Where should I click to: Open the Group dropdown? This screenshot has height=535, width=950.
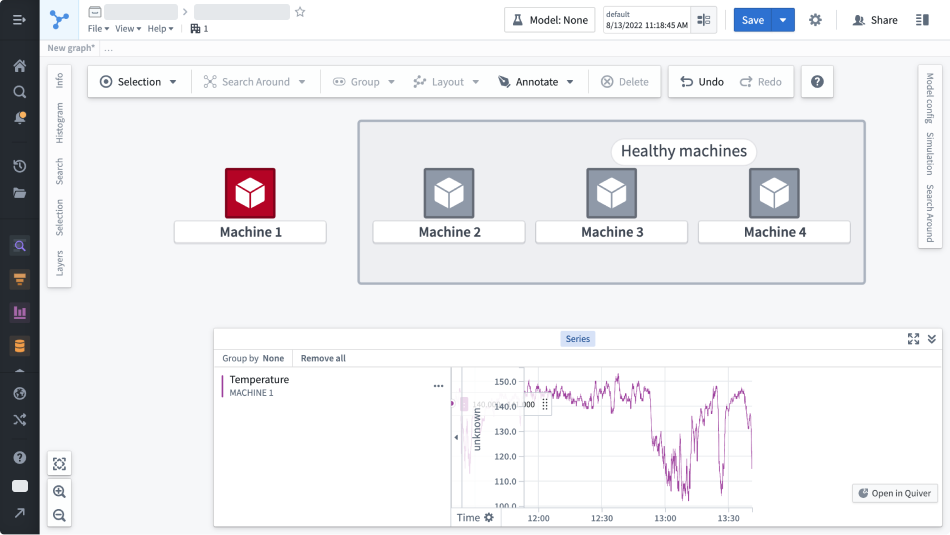pos(364,82)
